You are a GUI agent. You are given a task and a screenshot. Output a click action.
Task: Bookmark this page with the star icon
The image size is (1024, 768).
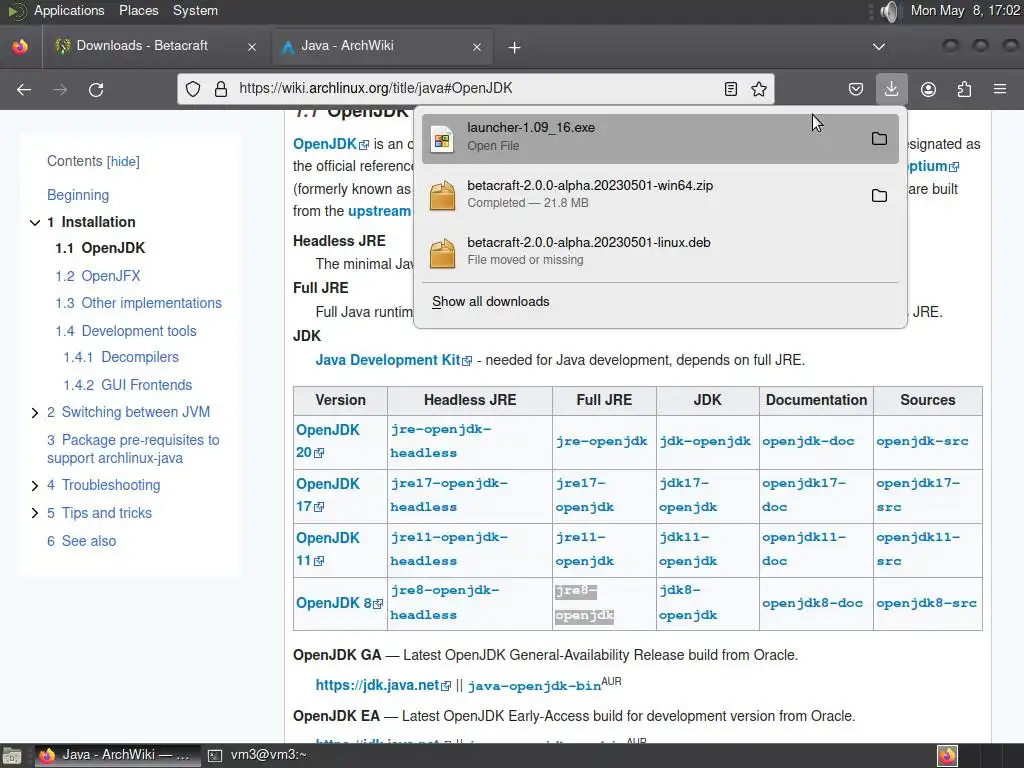pyautogui.click(x=759, y=89)
